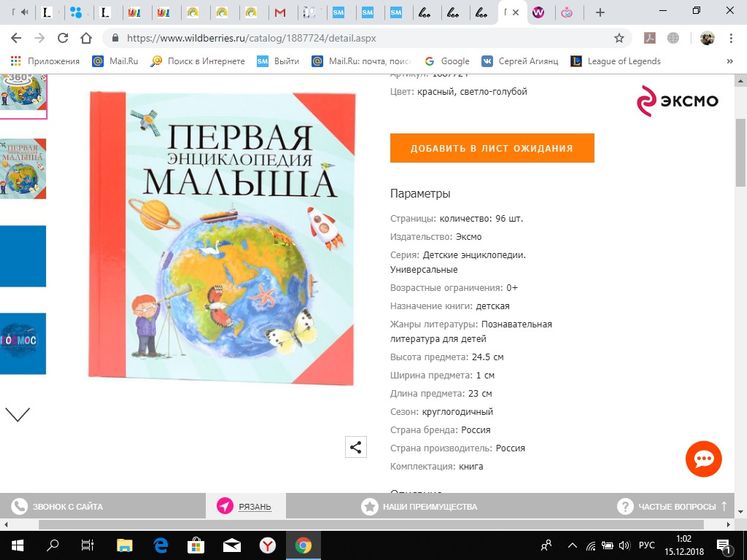Click the Рязань location pin icon
Image resolution: width=747 pixels, height=560 pixels.
pos(226,507)
